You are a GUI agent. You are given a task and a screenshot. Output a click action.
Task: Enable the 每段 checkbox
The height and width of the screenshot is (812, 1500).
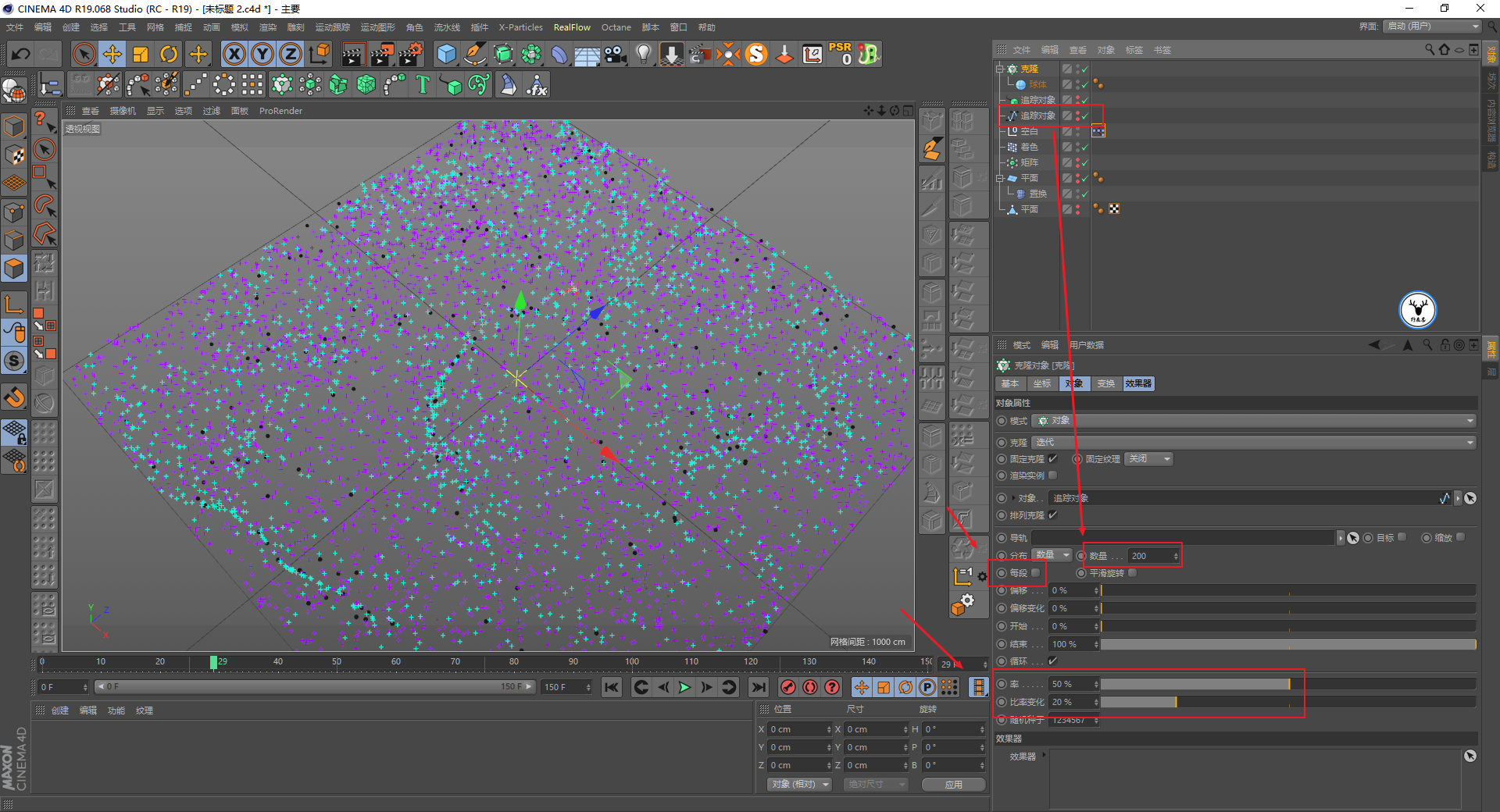pyautogui.click(x=1036, y=573)
